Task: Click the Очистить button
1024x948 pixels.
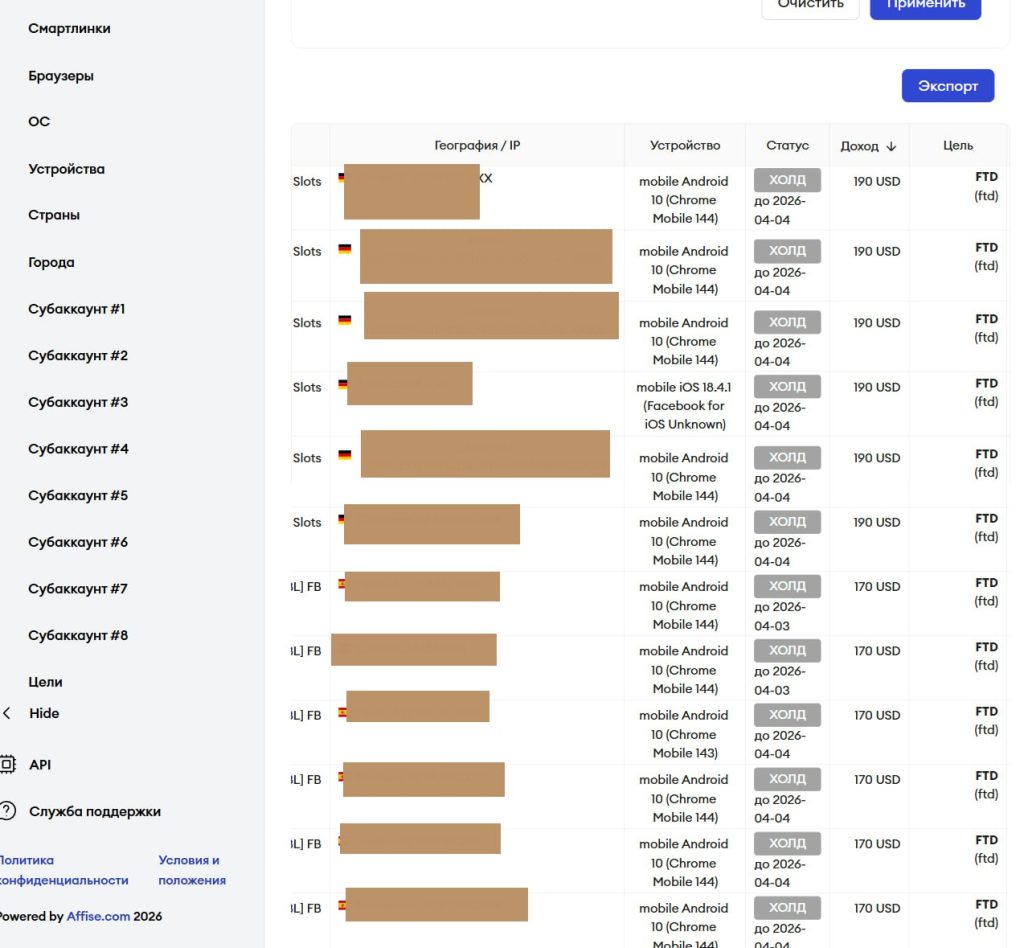Action: [810, 4]
